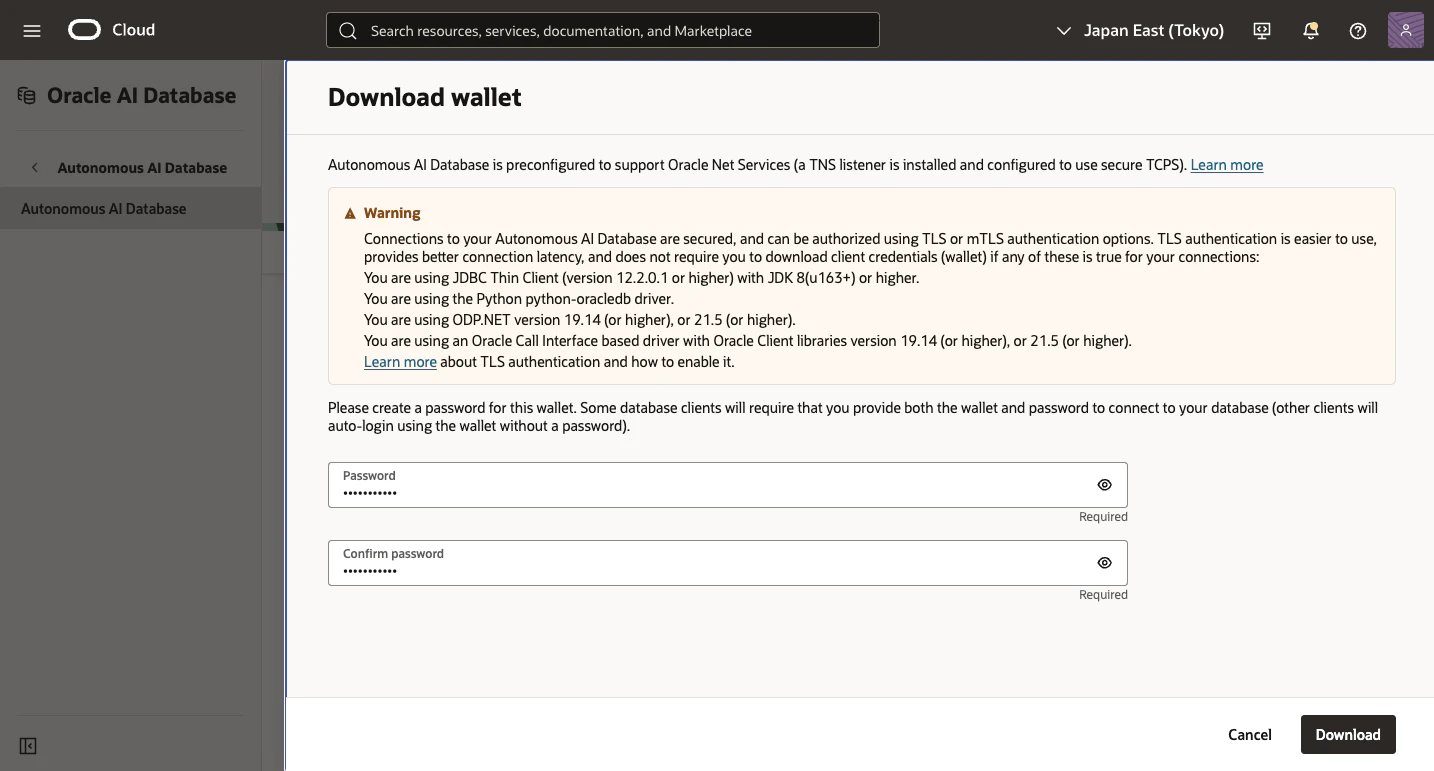Click the Oracle Call Interface driver line
1434x771 pixels.
(x=748, y=341)
